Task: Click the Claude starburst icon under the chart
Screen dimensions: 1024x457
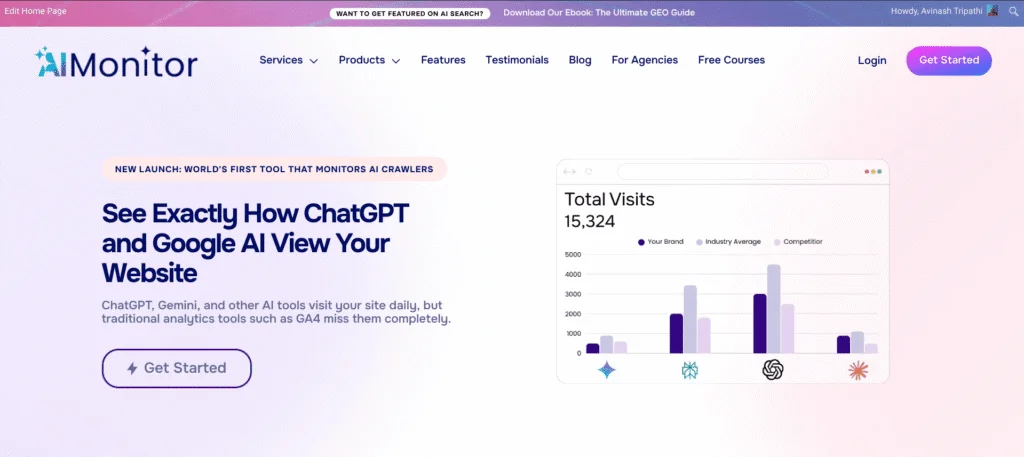Action: pos(858,370)
